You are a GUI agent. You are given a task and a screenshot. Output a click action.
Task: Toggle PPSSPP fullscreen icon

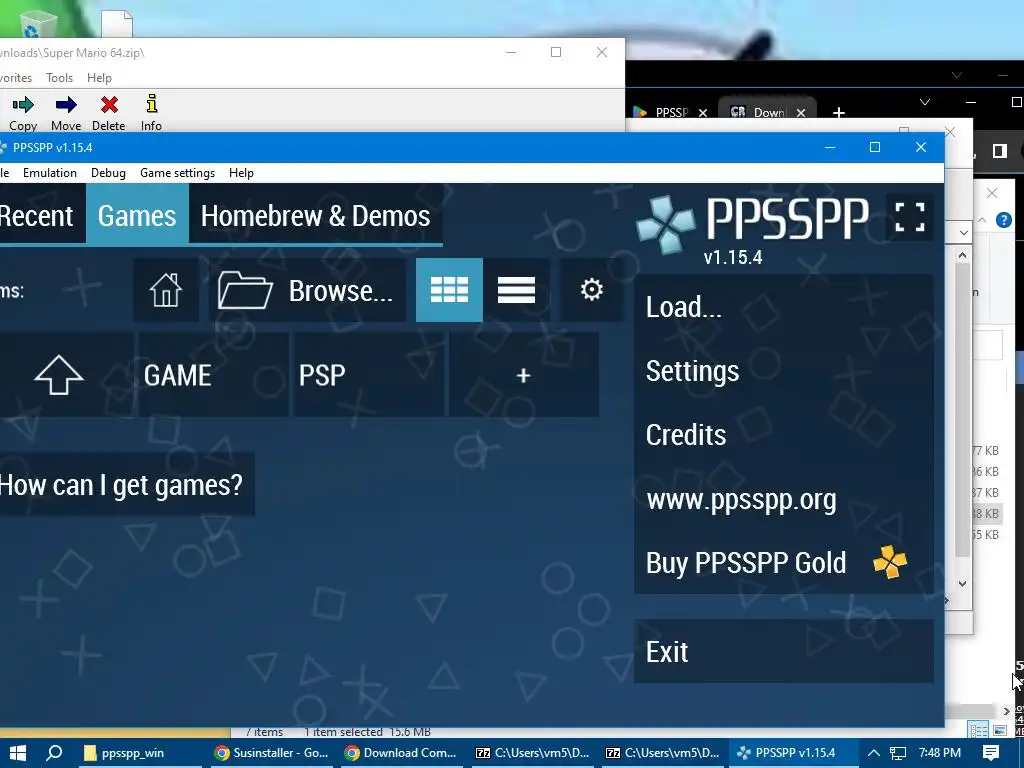click(x=910, y=217)
